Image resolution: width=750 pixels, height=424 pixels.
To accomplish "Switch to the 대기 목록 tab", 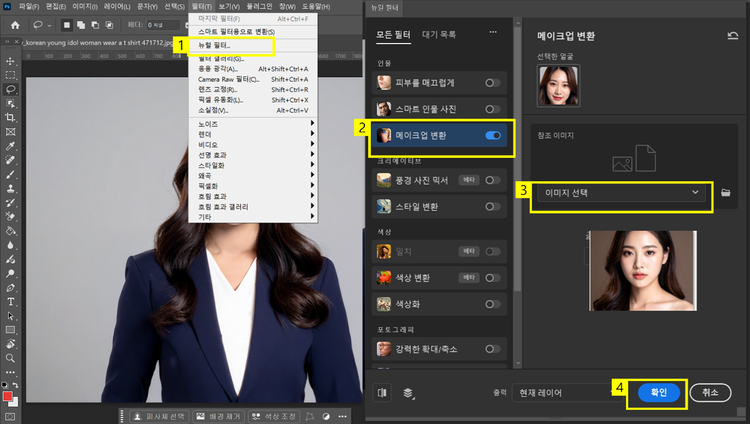I will pyautogui.click(x=439, y=34).
